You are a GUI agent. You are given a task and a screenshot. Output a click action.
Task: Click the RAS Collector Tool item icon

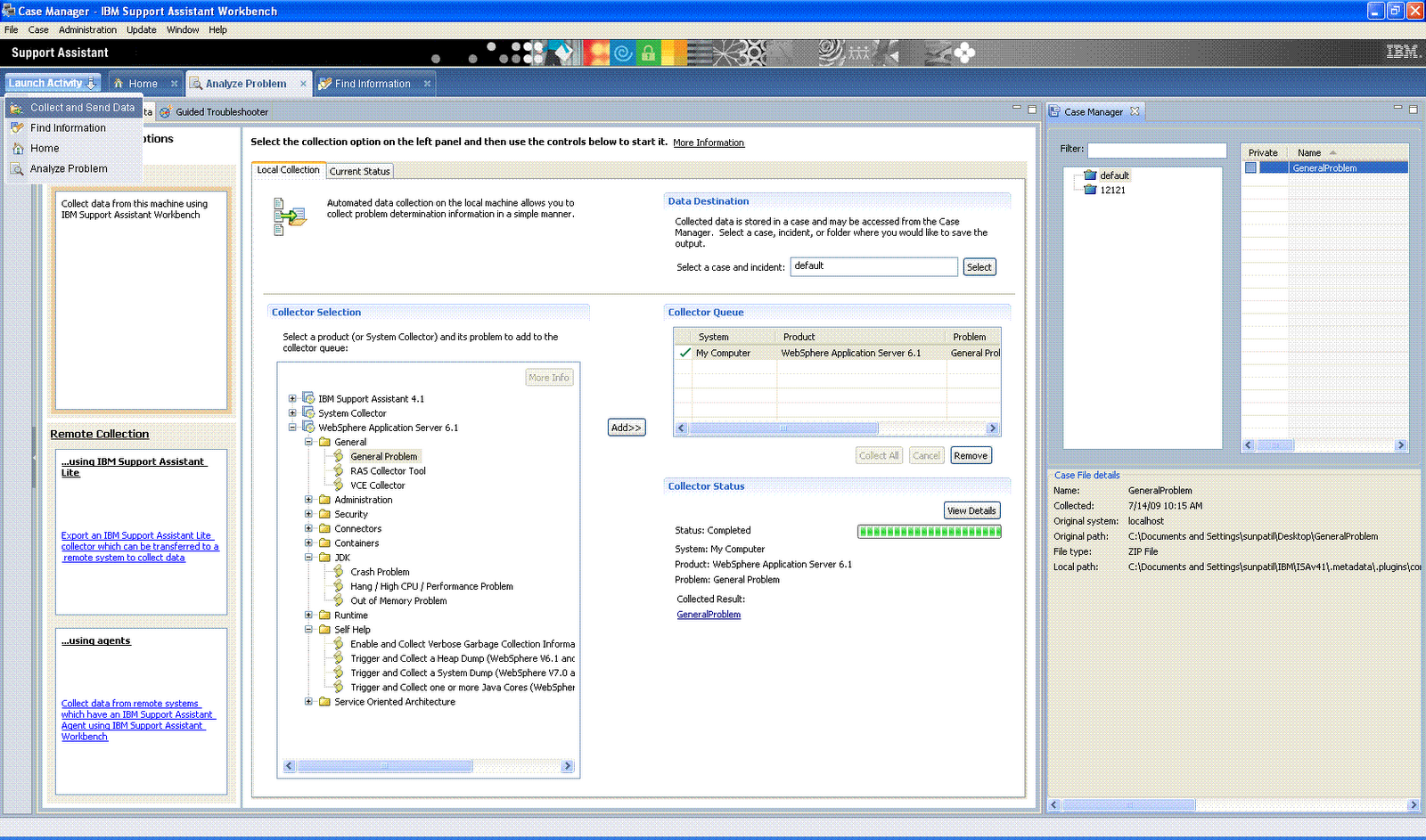pyautogui.click(x=339, y=470)
